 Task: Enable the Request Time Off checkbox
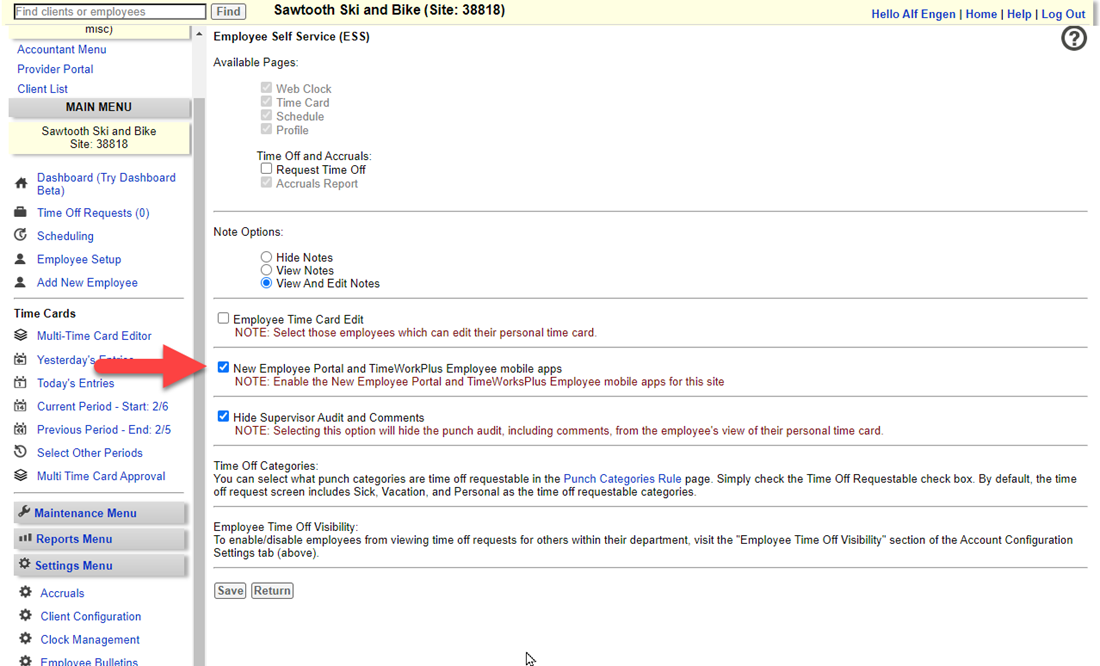pos(266,169)
